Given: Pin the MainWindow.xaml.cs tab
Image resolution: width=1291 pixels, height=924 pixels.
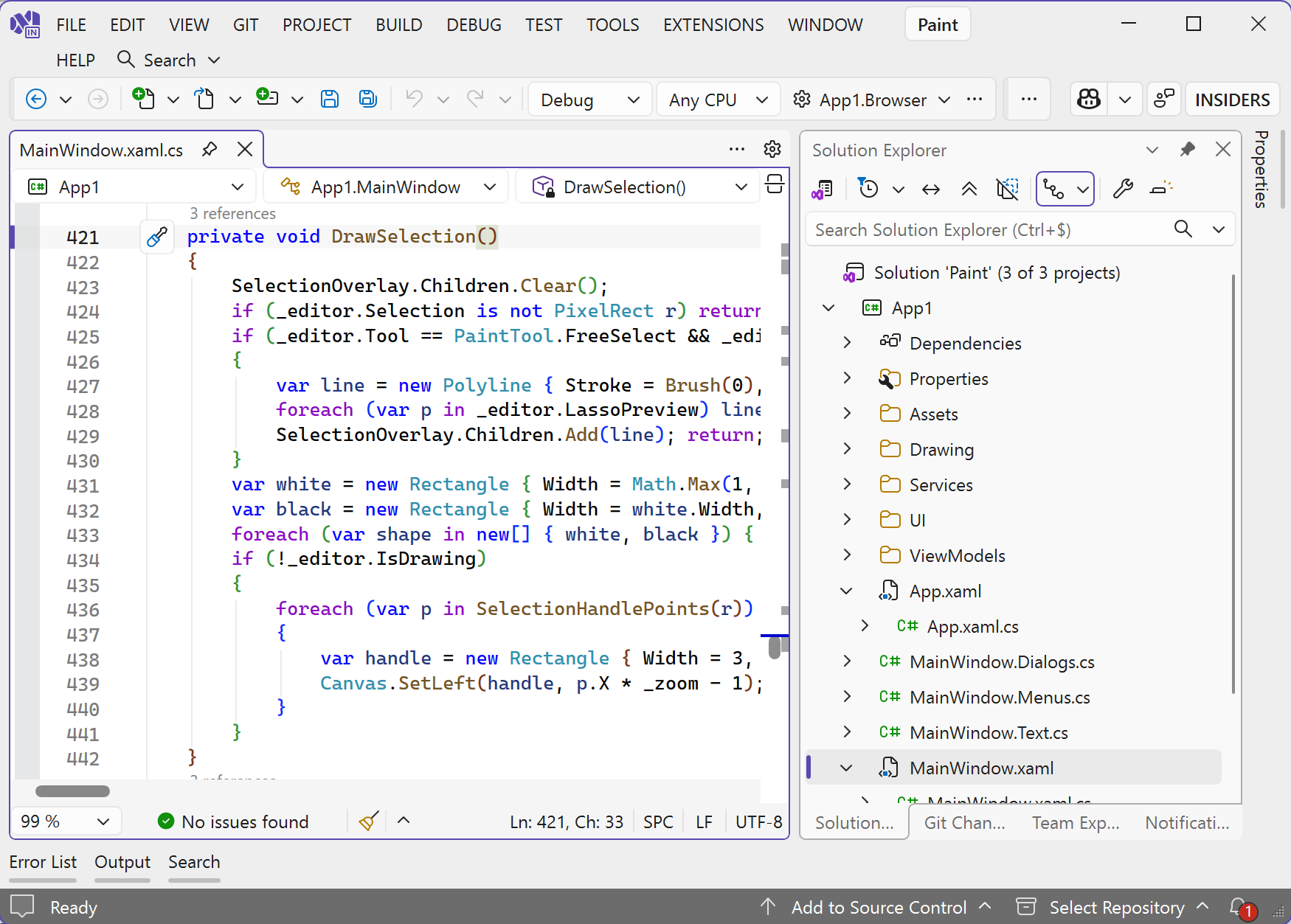Looking at the screenshot, I should coord(210,150).
